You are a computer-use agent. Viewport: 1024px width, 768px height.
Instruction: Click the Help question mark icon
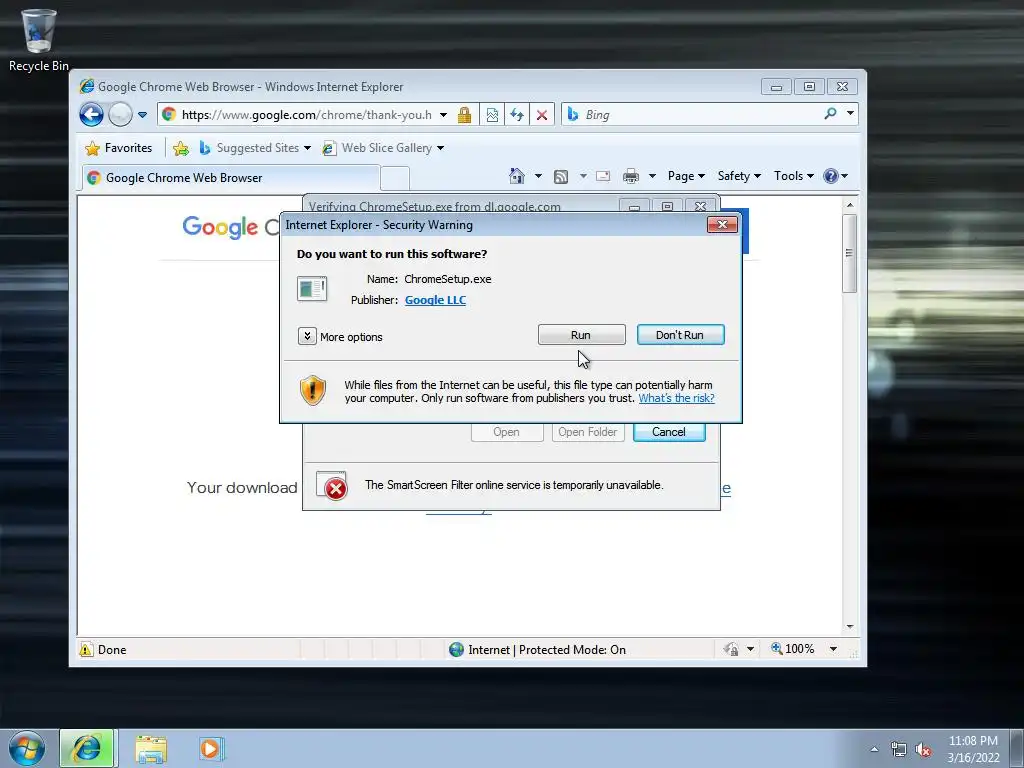831,176
